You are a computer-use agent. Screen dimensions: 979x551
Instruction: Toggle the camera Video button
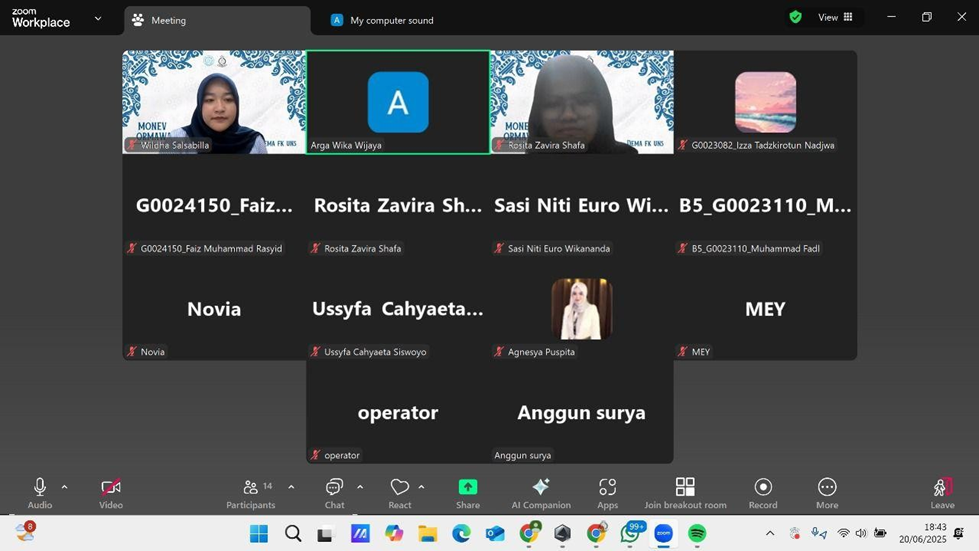[x=111, y=491]
